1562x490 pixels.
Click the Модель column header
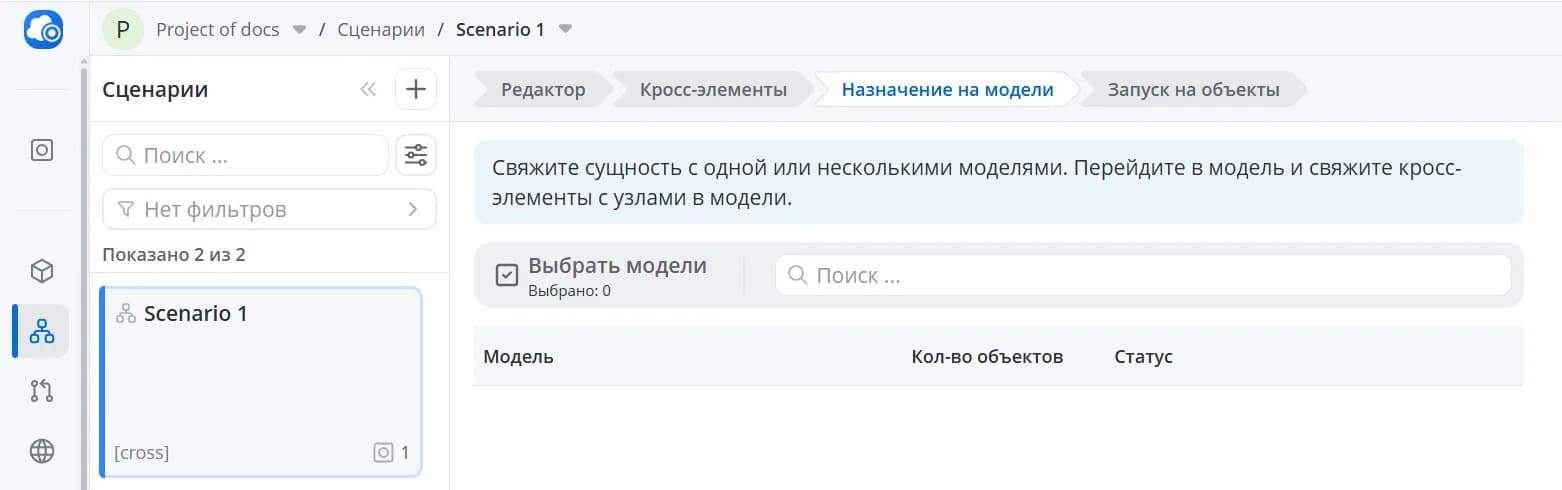[518, 357]
